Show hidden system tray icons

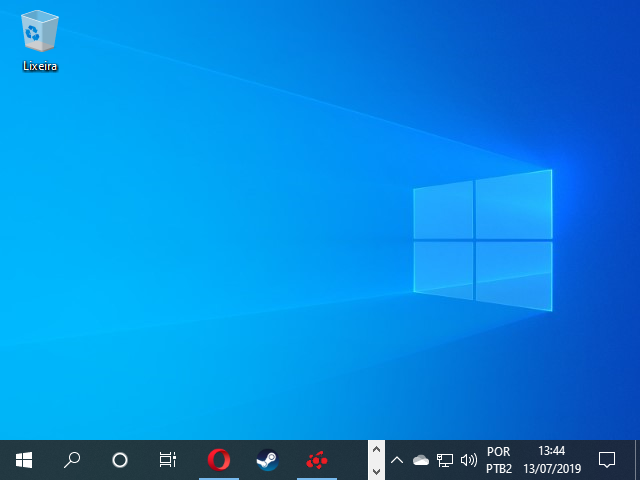(x=397, y=460)
